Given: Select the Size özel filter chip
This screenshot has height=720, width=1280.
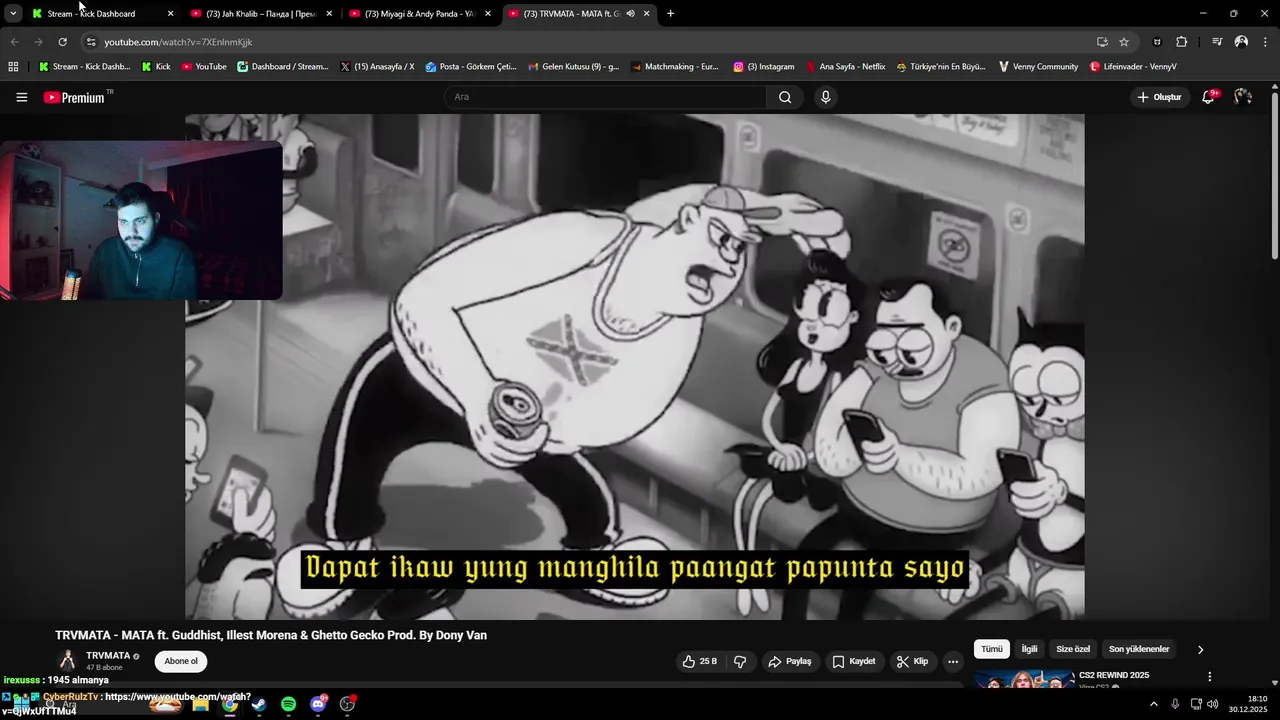Looking at the screenshot, I should tap(1073, 649).
